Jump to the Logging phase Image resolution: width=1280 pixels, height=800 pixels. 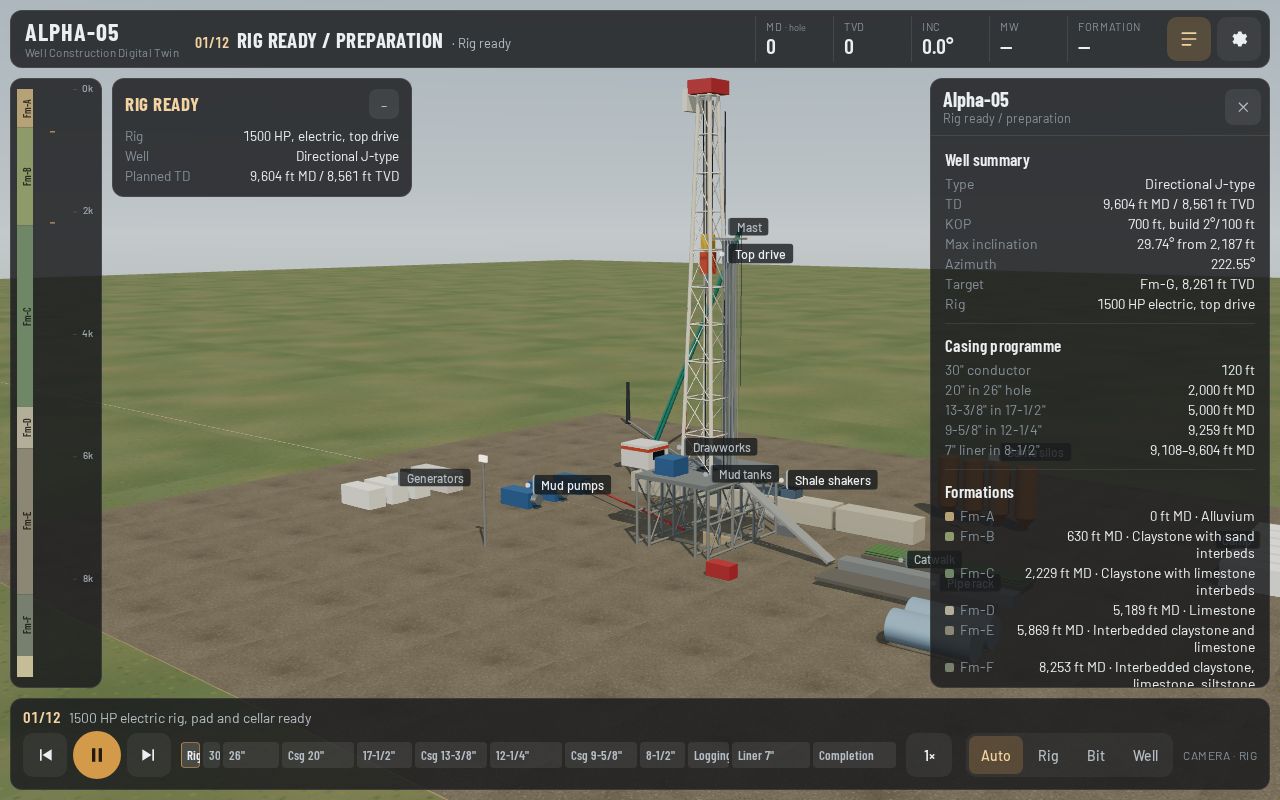point(710,755)
